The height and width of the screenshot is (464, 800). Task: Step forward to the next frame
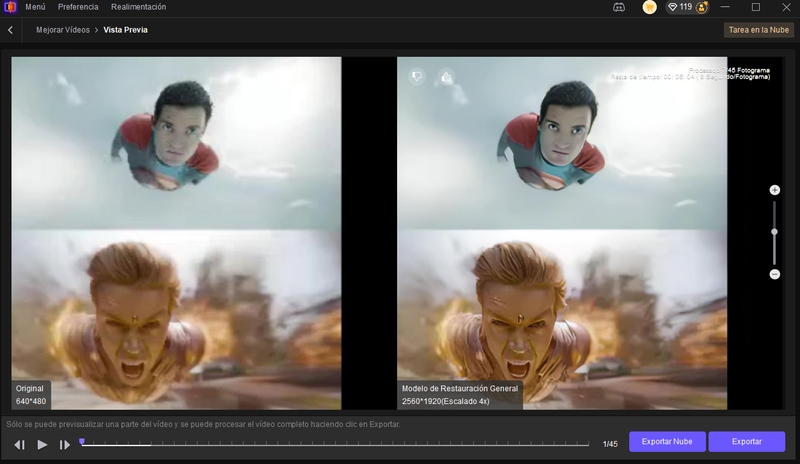(65, 445)
